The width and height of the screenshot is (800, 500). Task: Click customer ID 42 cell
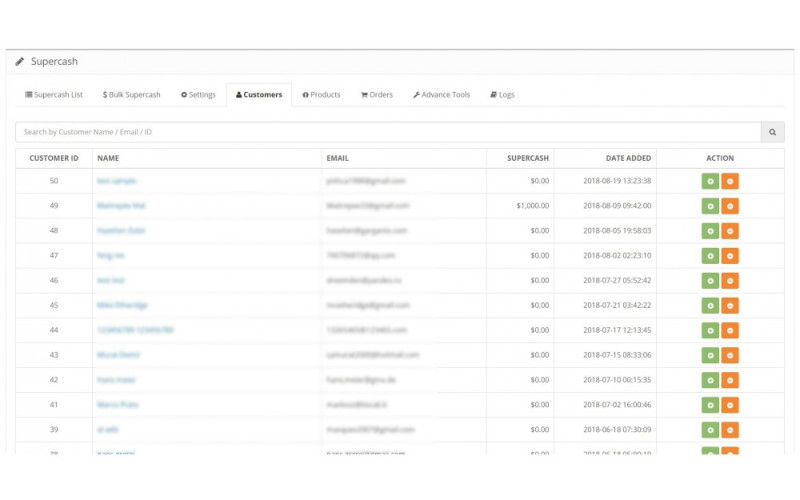click(x=54, y=380)
